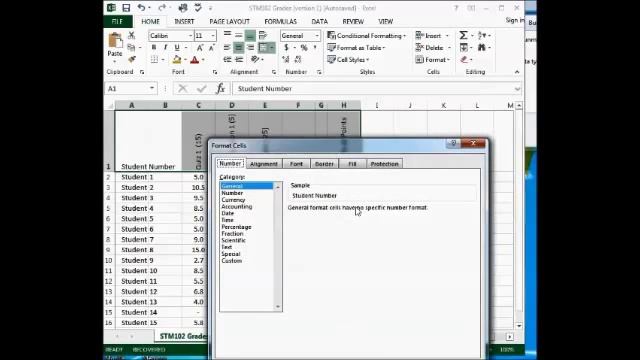
Task: Switch to the FORMULAS ribbon tab
Action: (x=280, y=21)
